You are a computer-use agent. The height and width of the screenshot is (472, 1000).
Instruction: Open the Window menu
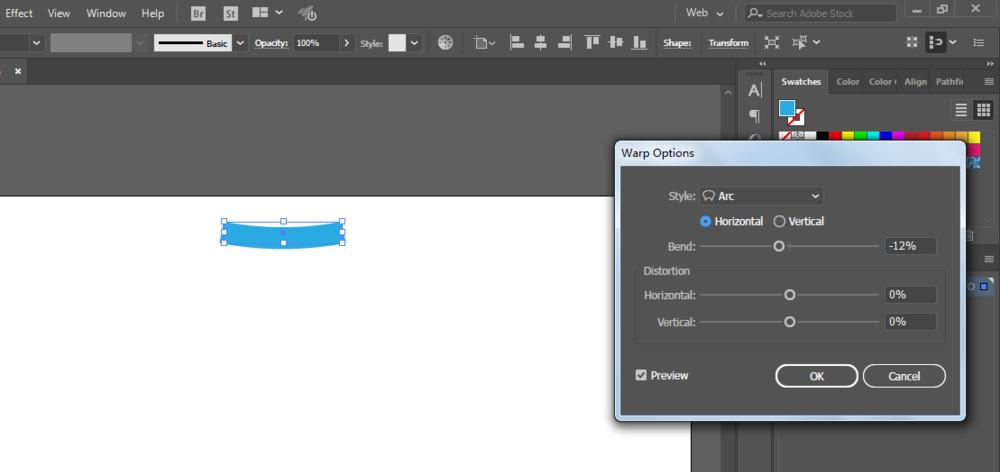click(x=106, y=13)
